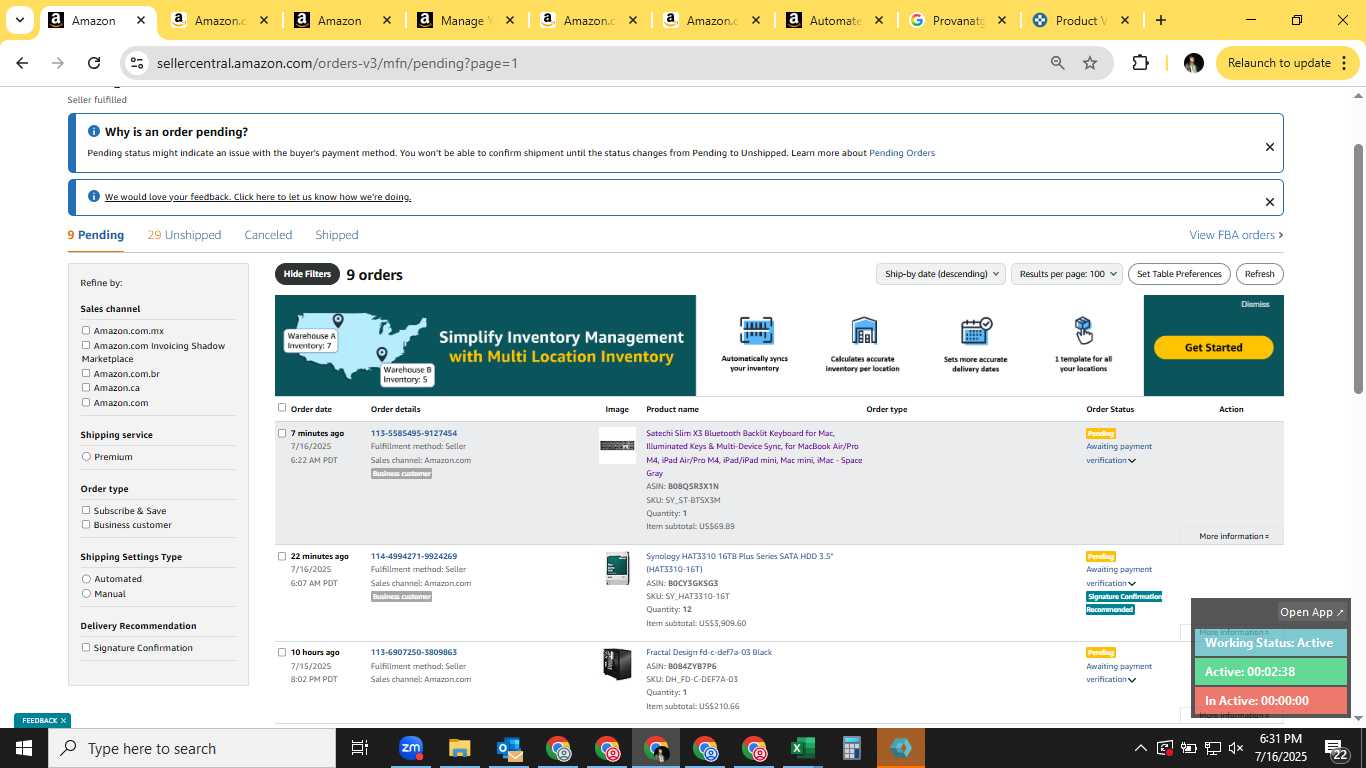Close the FEEDBACK tab with its X
The width and height of the screenshot is (1366, 768).
click(63, 720)
